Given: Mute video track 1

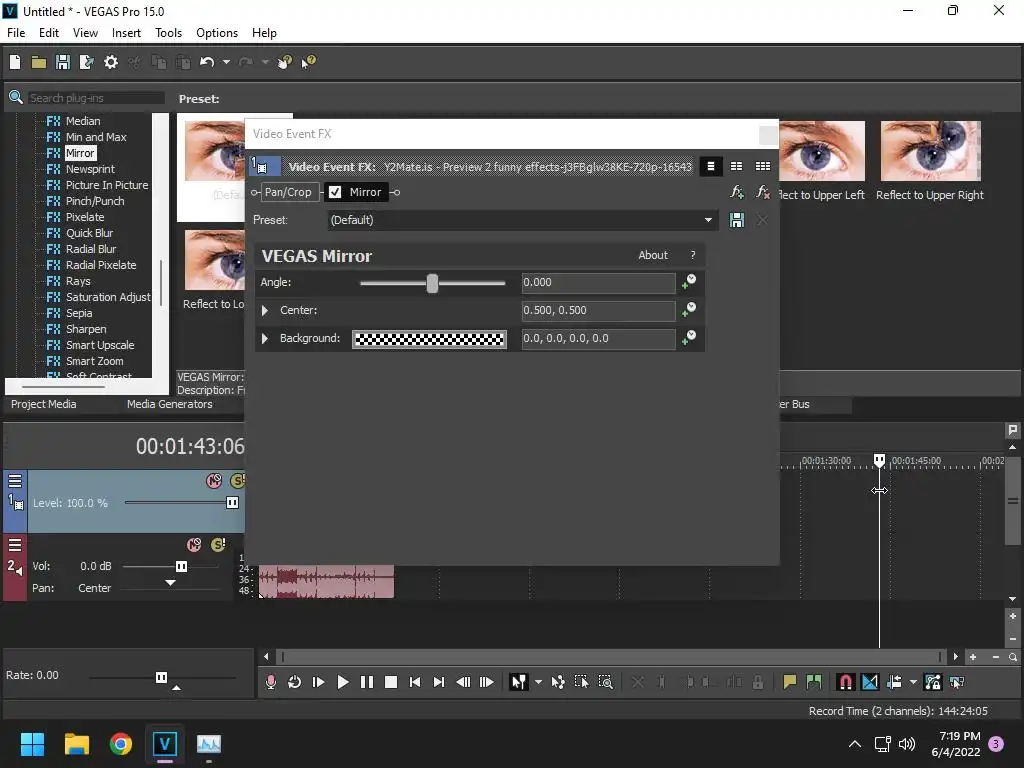Looking at the screenshot, I should tap(214, 481).
